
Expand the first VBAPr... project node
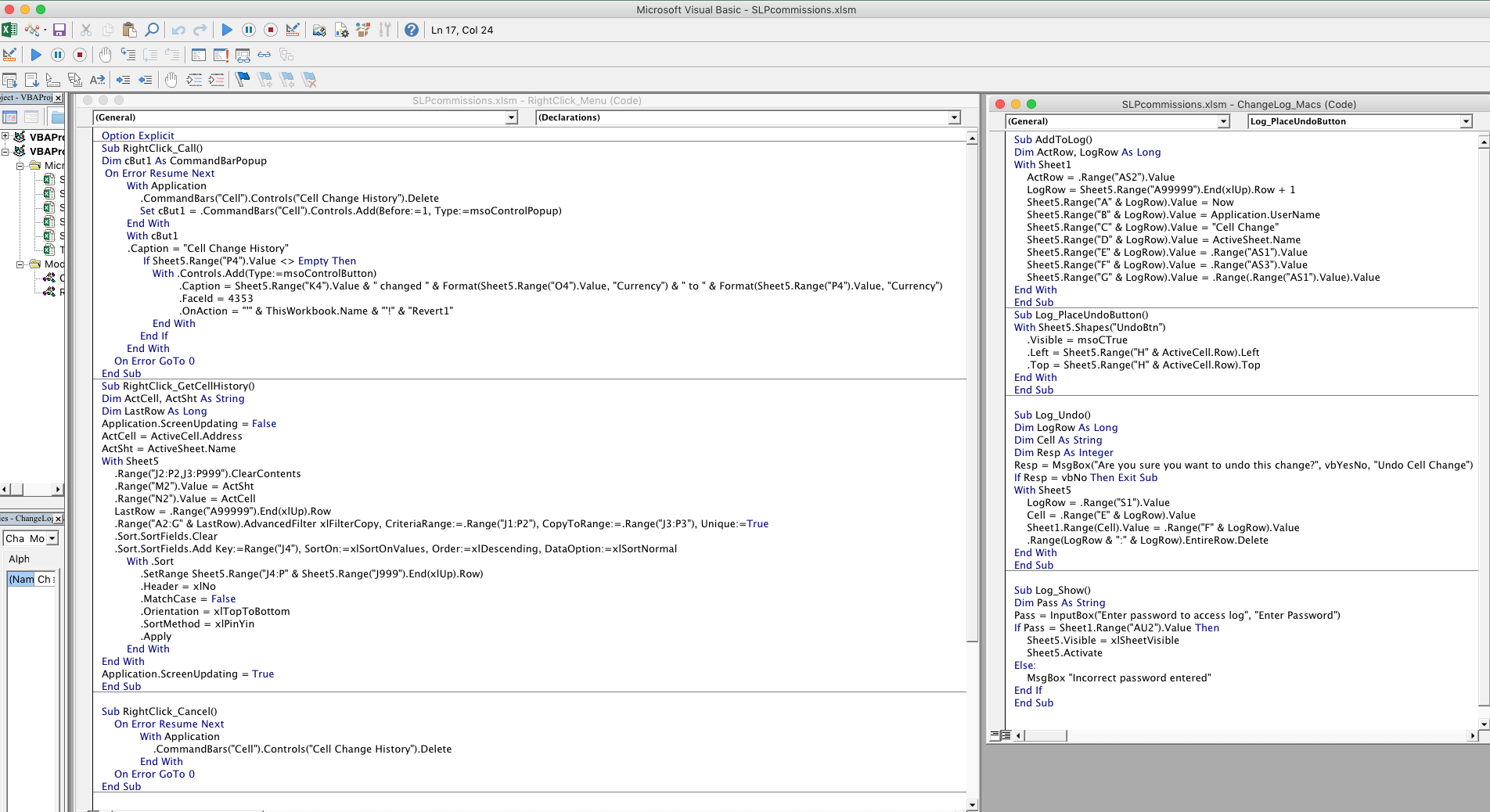point(5,136)
